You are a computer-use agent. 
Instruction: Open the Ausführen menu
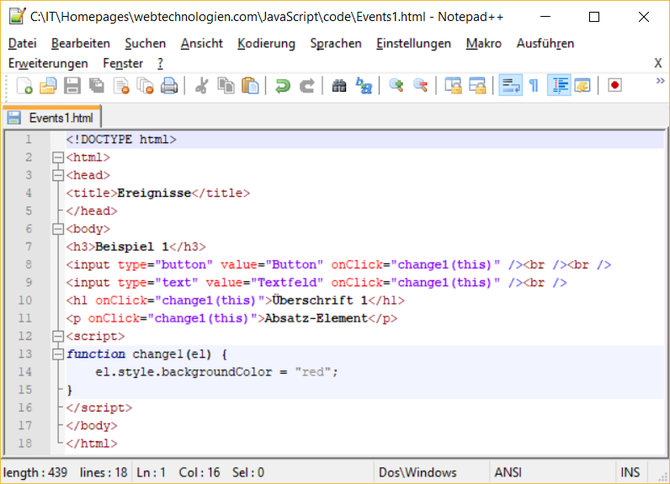click(x=545, y=44)
